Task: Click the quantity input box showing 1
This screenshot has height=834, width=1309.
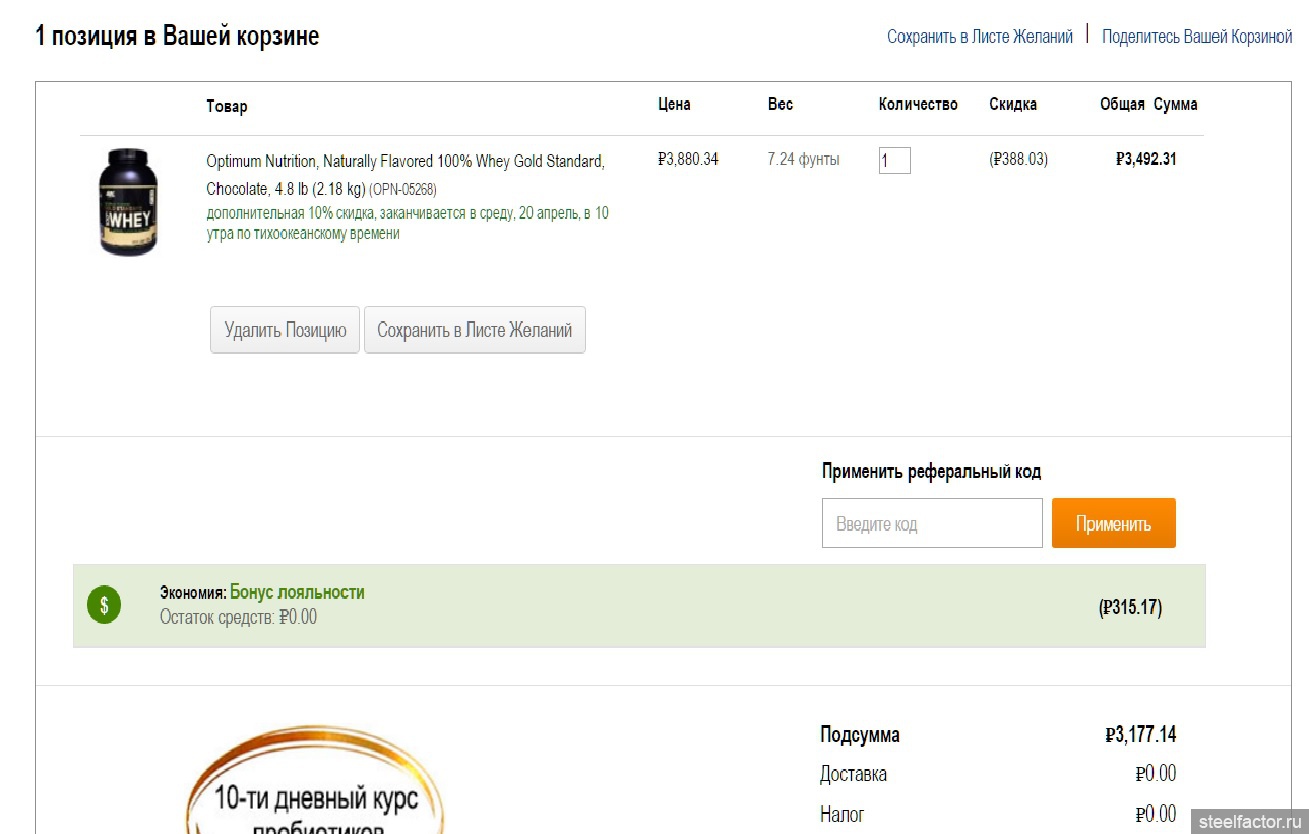Action: [x=895, y=160]
